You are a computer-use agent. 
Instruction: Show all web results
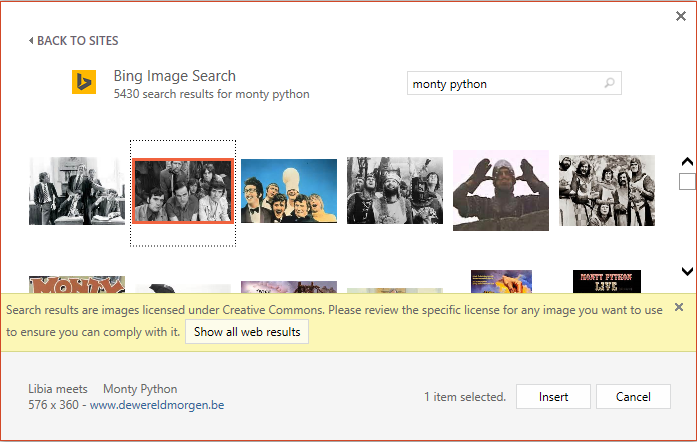247,331
